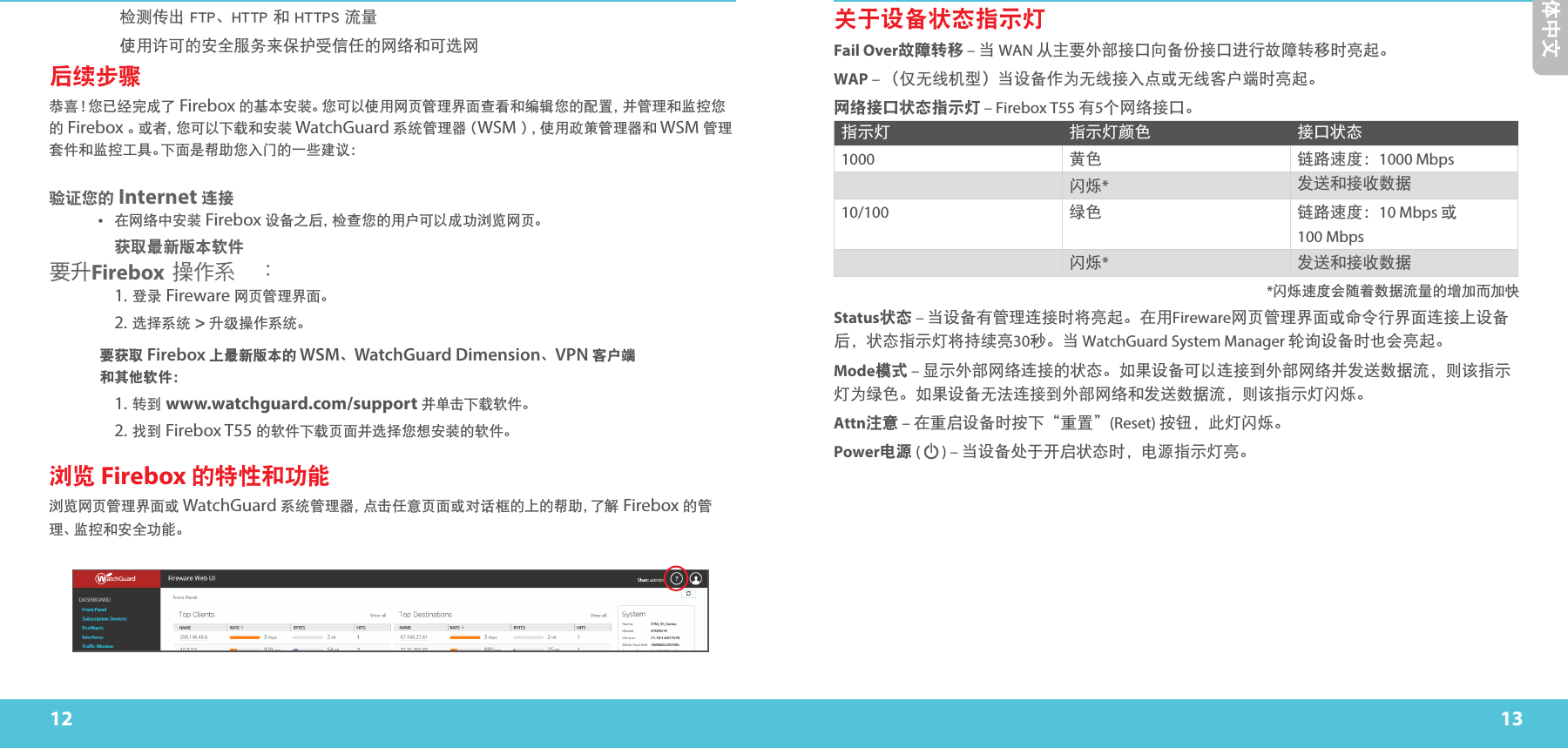Screen dimensions: 1568x748
Task: Click the 10/100 indicator table cell
Action: tap(948, 225)
